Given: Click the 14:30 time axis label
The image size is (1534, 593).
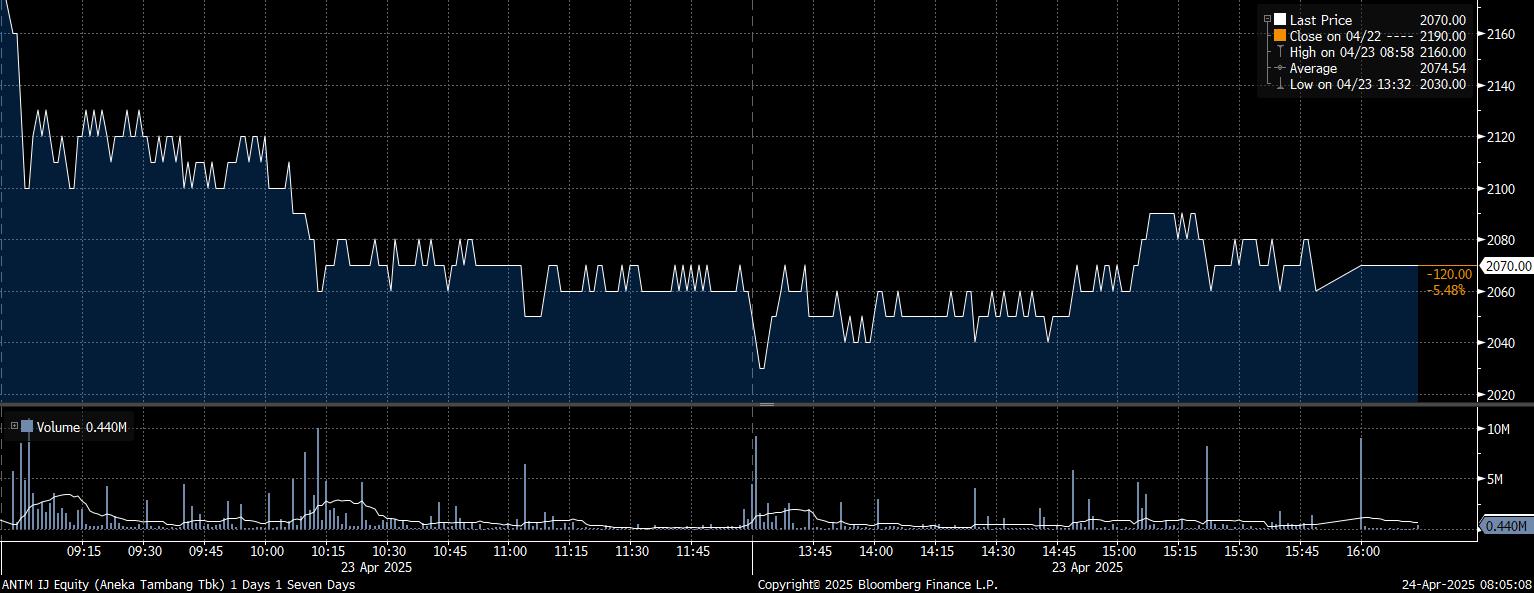Looking at the screenshot, I should [x=998, y=552].
